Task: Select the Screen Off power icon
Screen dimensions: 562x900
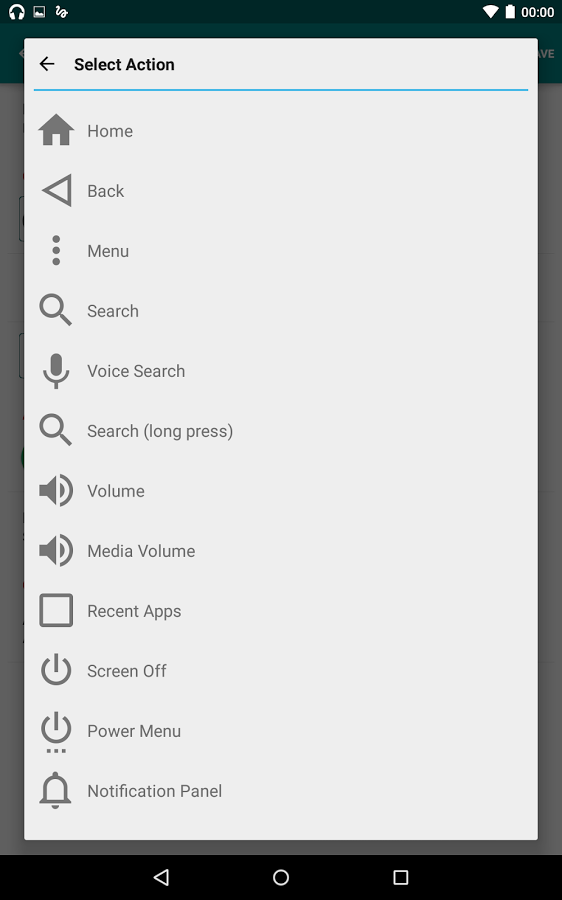Action: (x=56, y=670)
